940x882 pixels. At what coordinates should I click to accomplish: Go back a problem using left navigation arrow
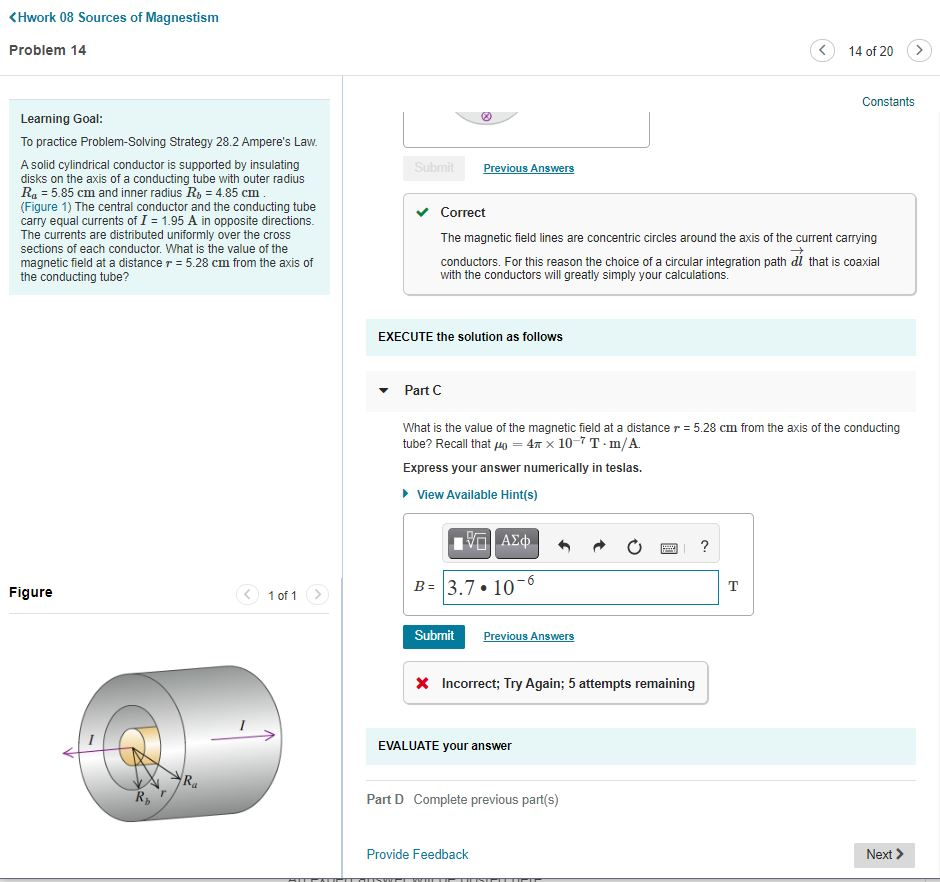click(821, 49)
